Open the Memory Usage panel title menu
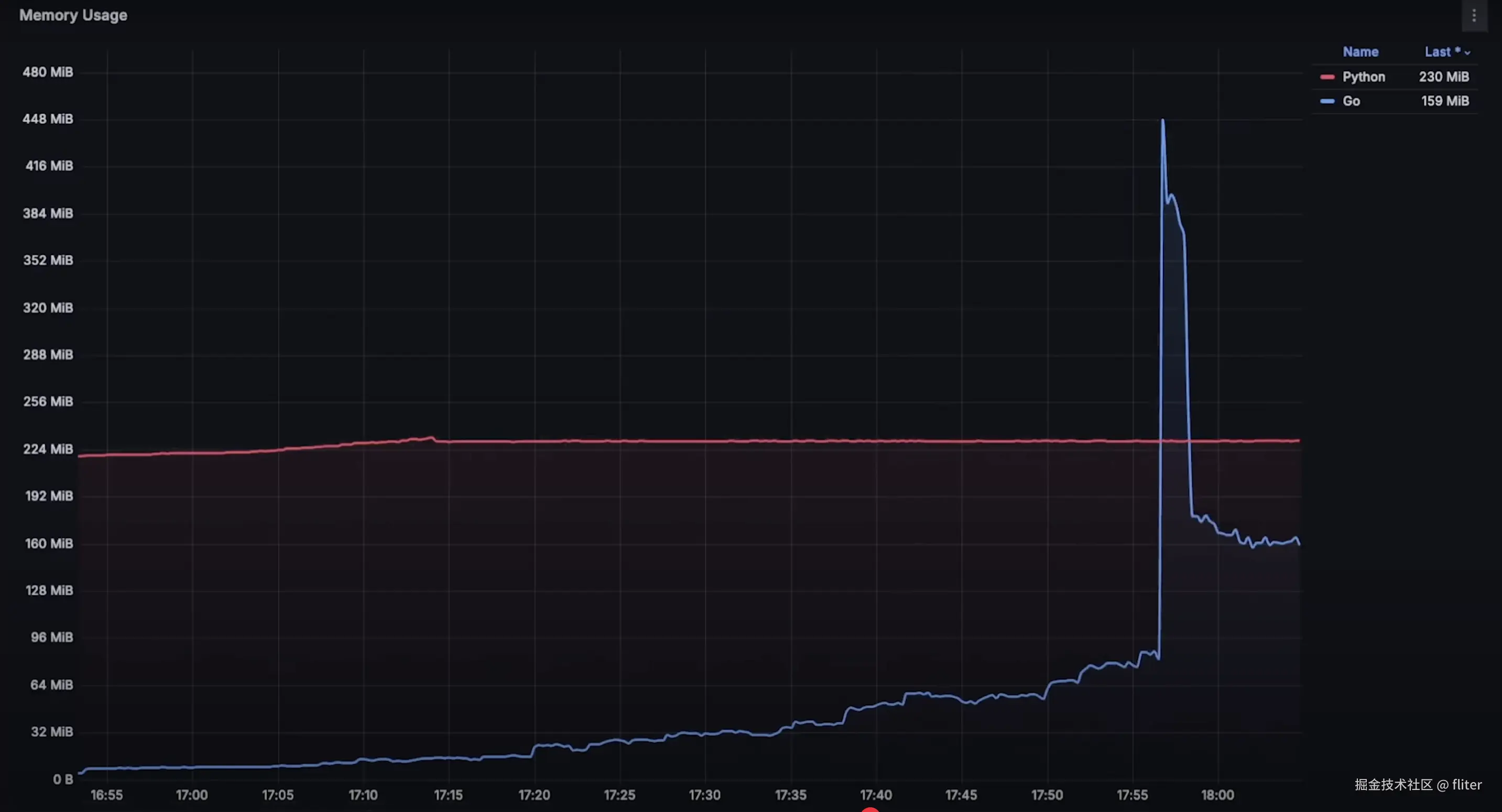This screenshot has height=812, width=1502. click(73, 15)
